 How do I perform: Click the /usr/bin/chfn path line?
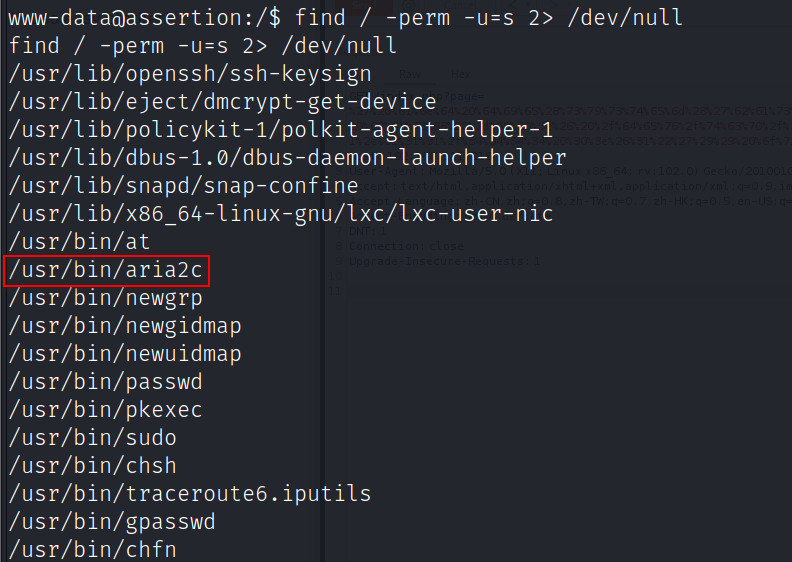coord(93,549)
